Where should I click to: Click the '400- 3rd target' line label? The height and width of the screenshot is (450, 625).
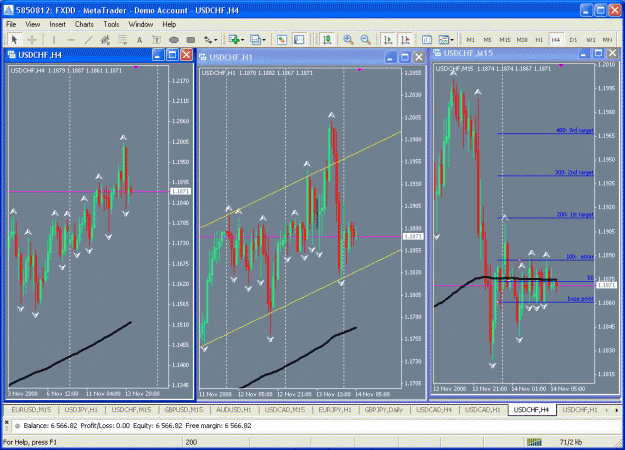pyautogui.click(x=574, y=130)
